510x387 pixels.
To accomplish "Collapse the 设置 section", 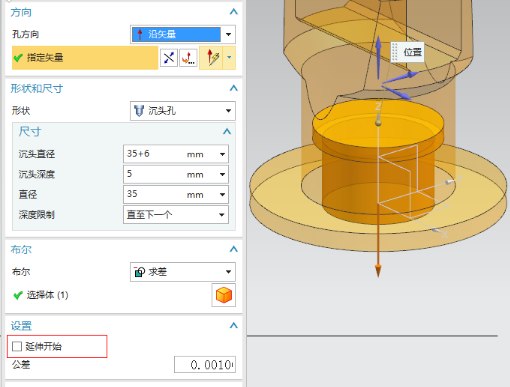I will (234, 325).
